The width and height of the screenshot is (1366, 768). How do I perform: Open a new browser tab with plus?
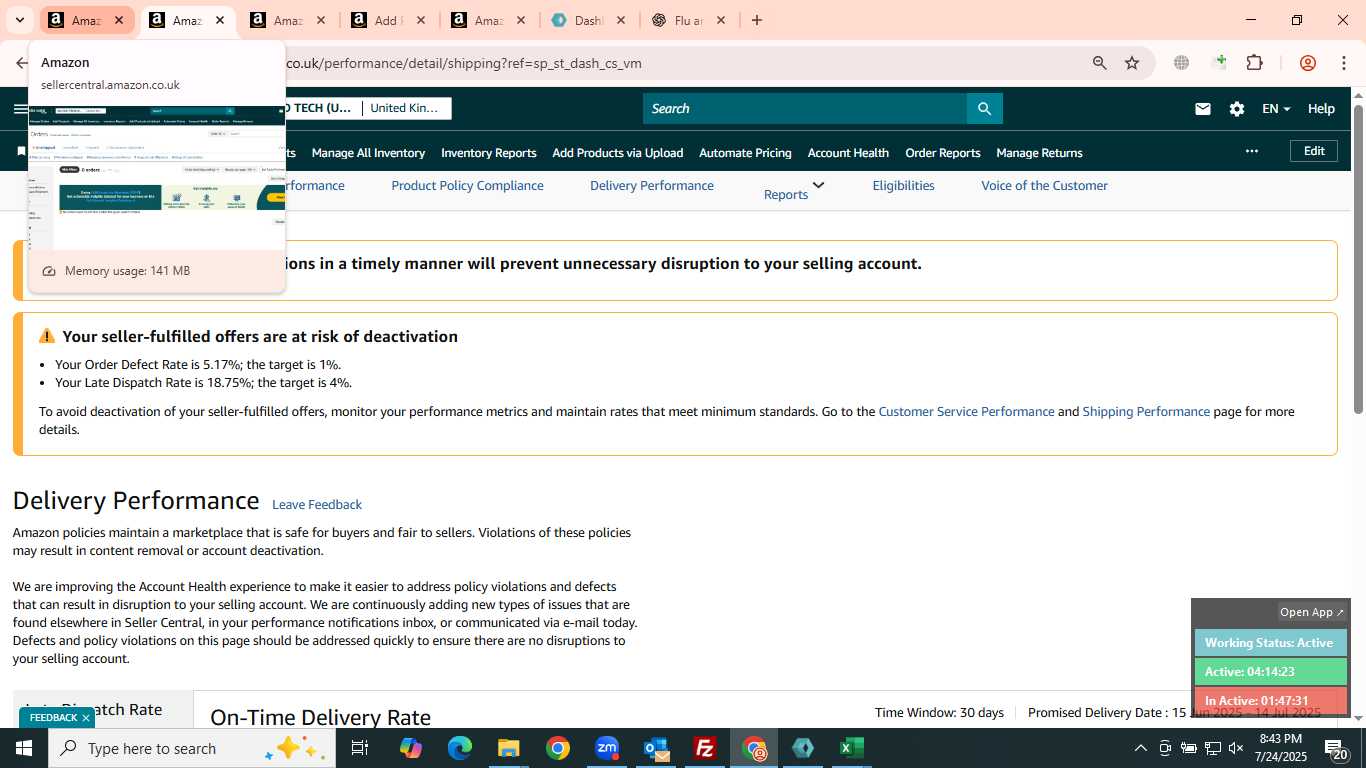pos(757,20)
